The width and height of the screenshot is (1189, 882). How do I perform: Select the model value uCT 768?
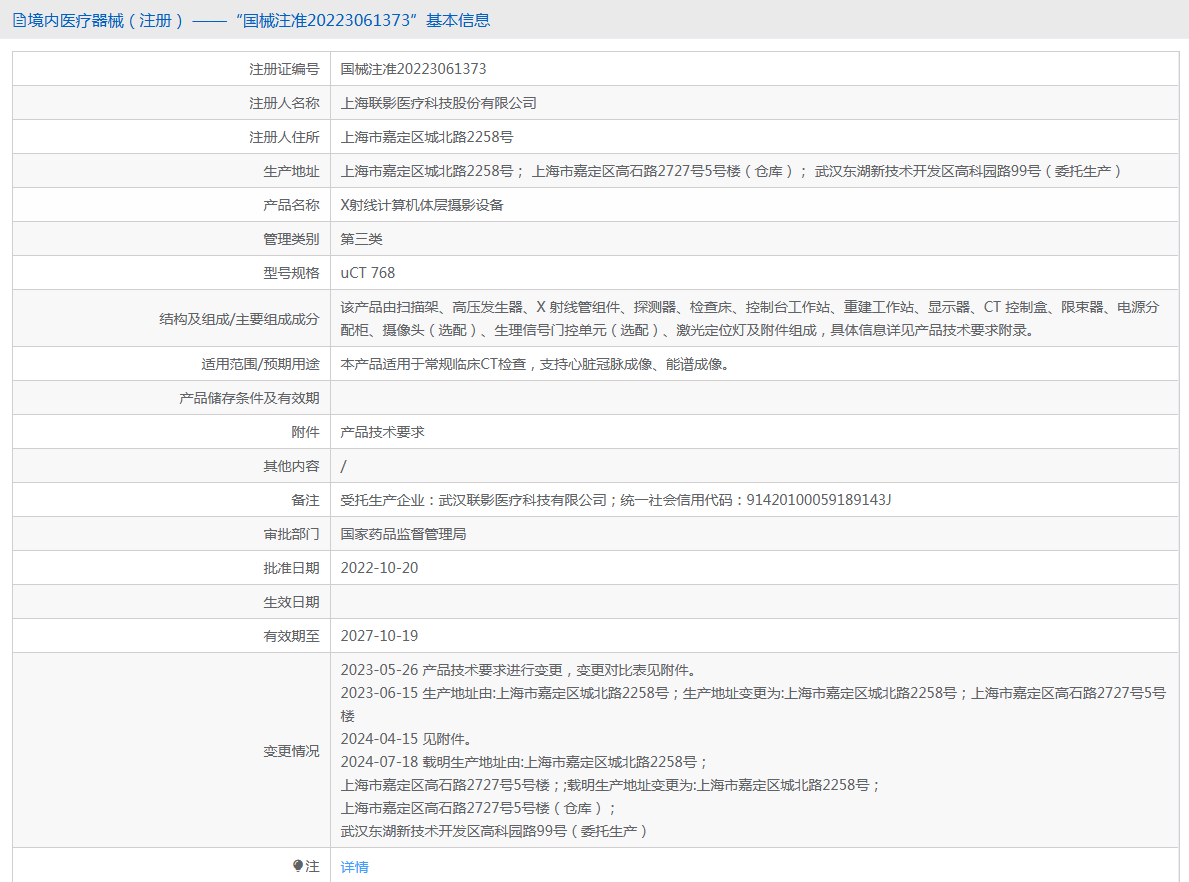pyautogui.click(x=367, y=273)
